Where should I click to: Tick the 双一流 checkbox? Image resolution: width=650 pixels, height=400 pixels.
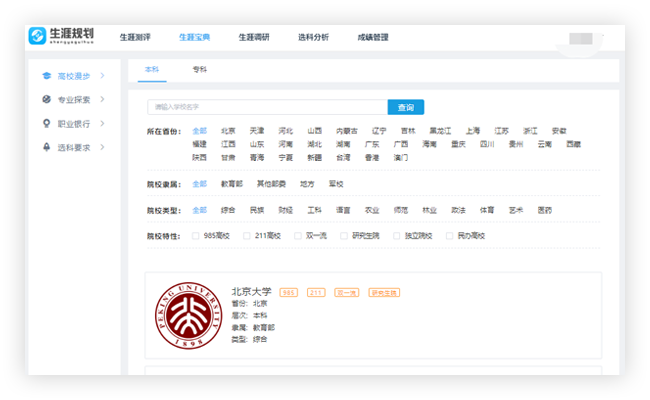point(297,236)
